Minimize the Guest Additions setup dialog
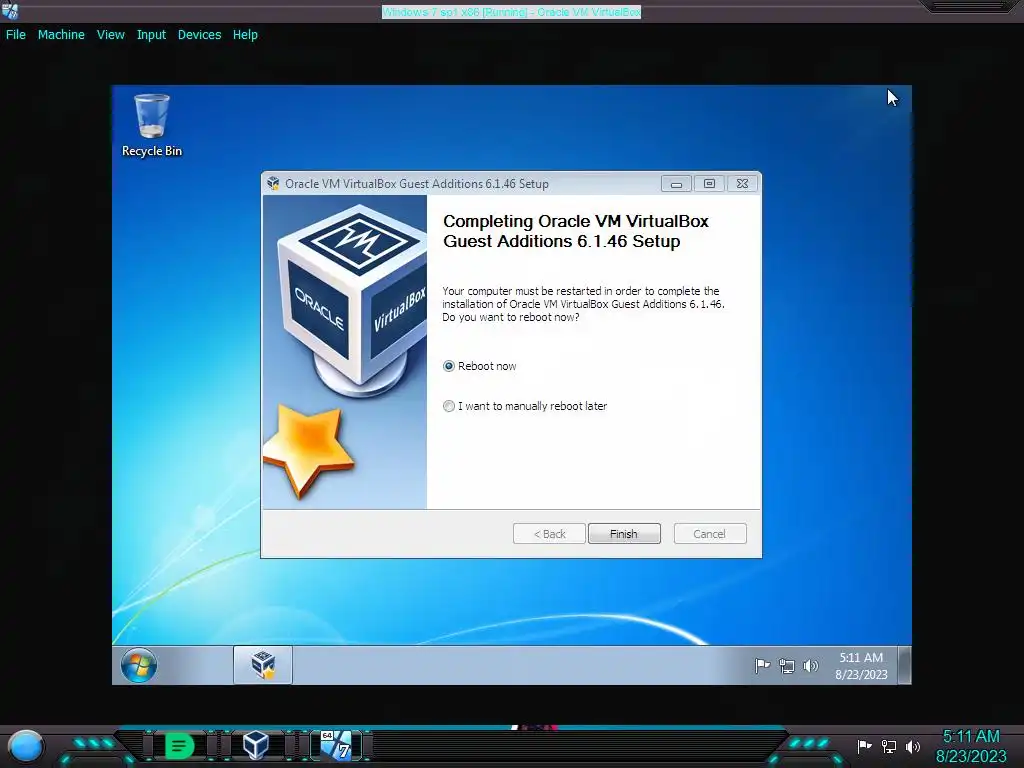 [x=676, y=184]
